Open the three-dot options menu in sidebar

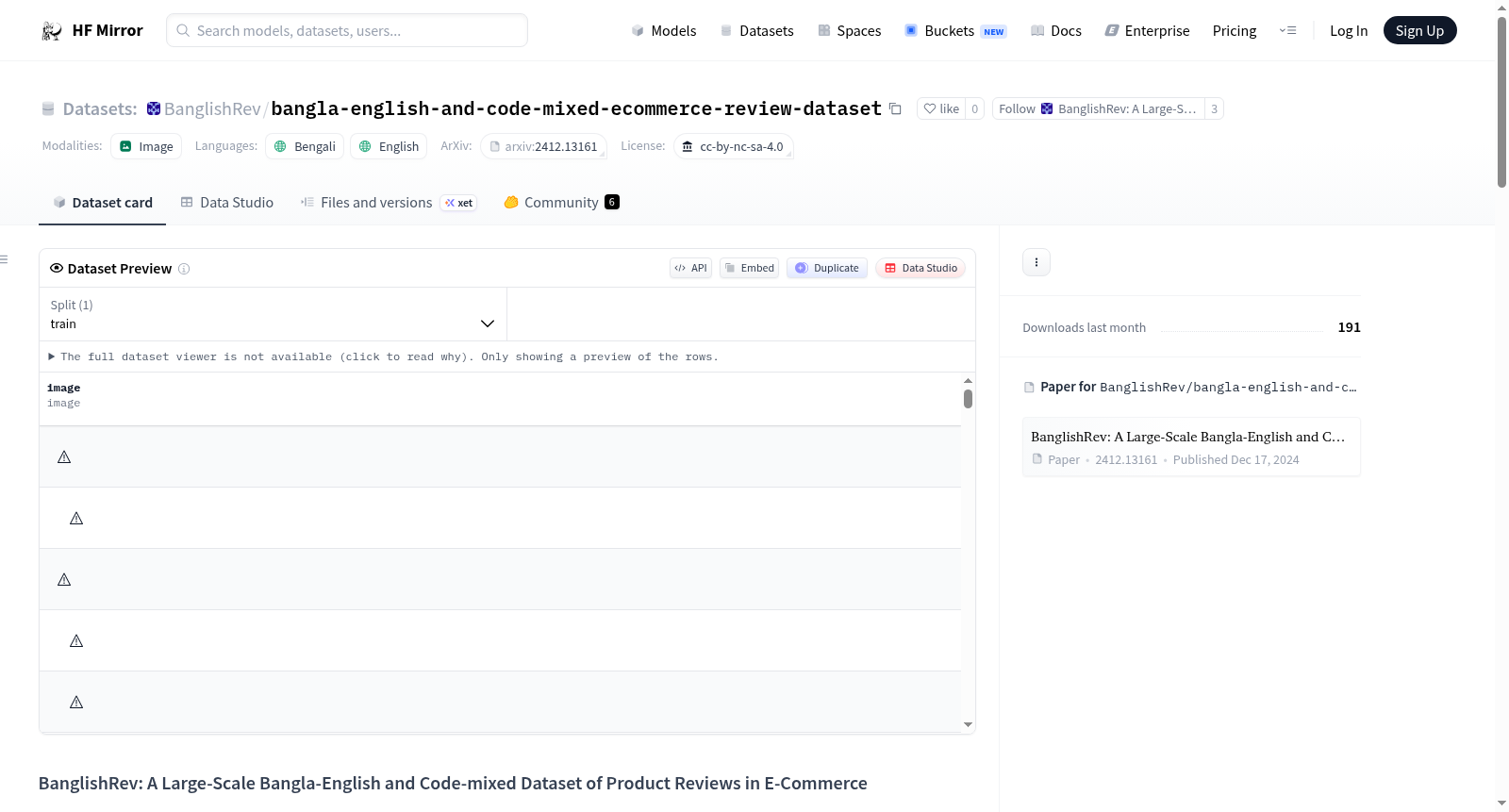tap(1036, 262)
